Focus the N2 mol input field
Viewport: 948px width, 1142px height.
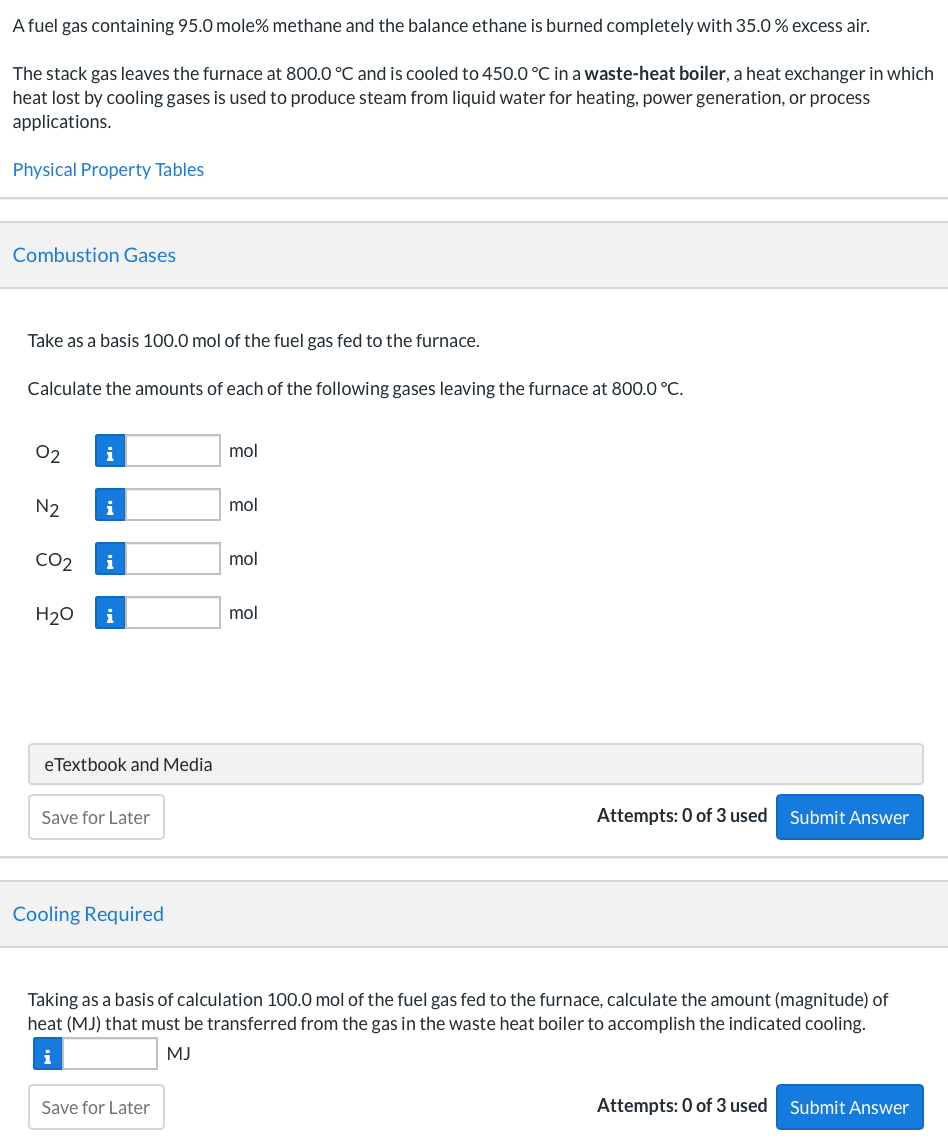coord(173,505)
